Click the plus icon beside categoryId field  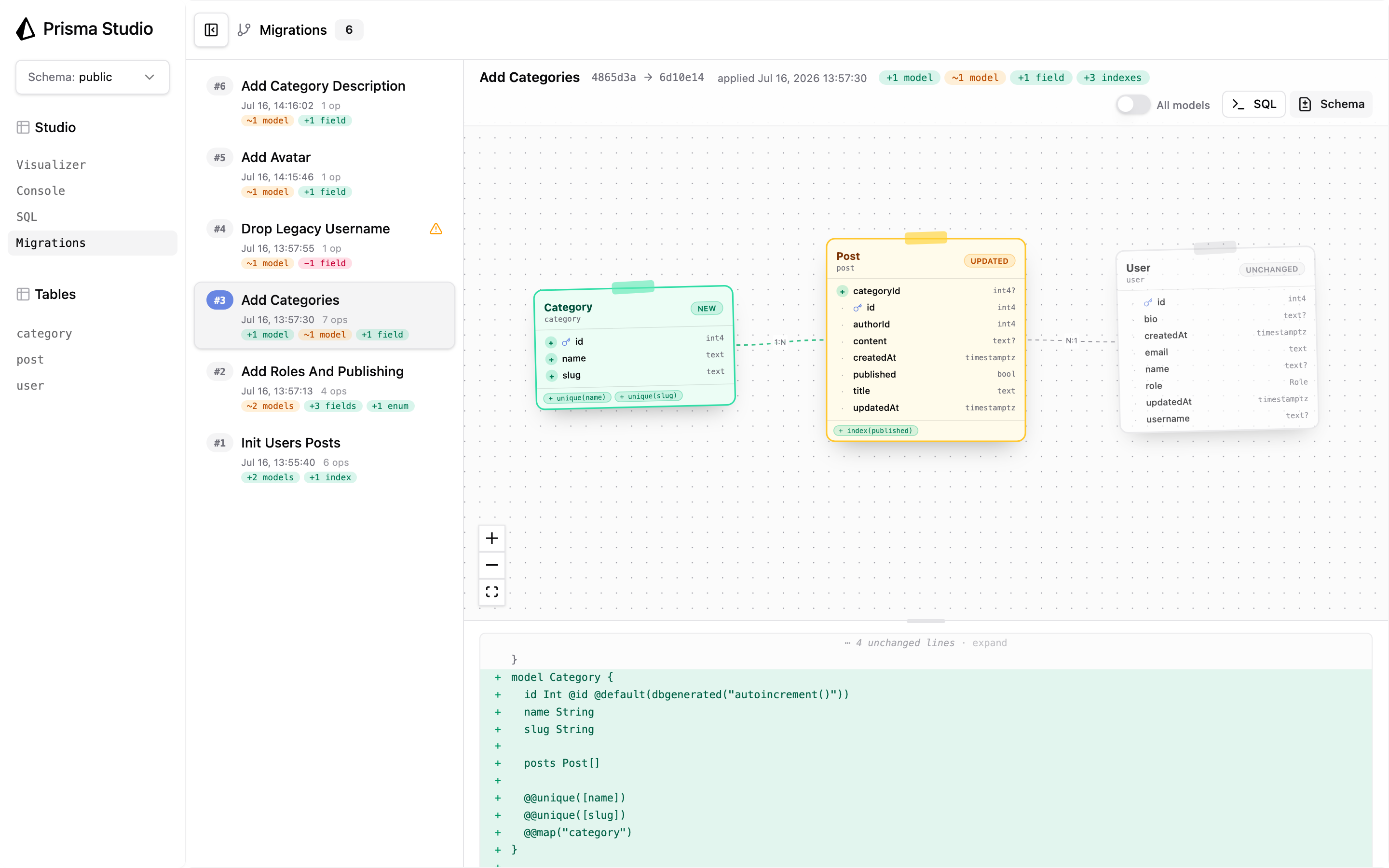point(842,292)
